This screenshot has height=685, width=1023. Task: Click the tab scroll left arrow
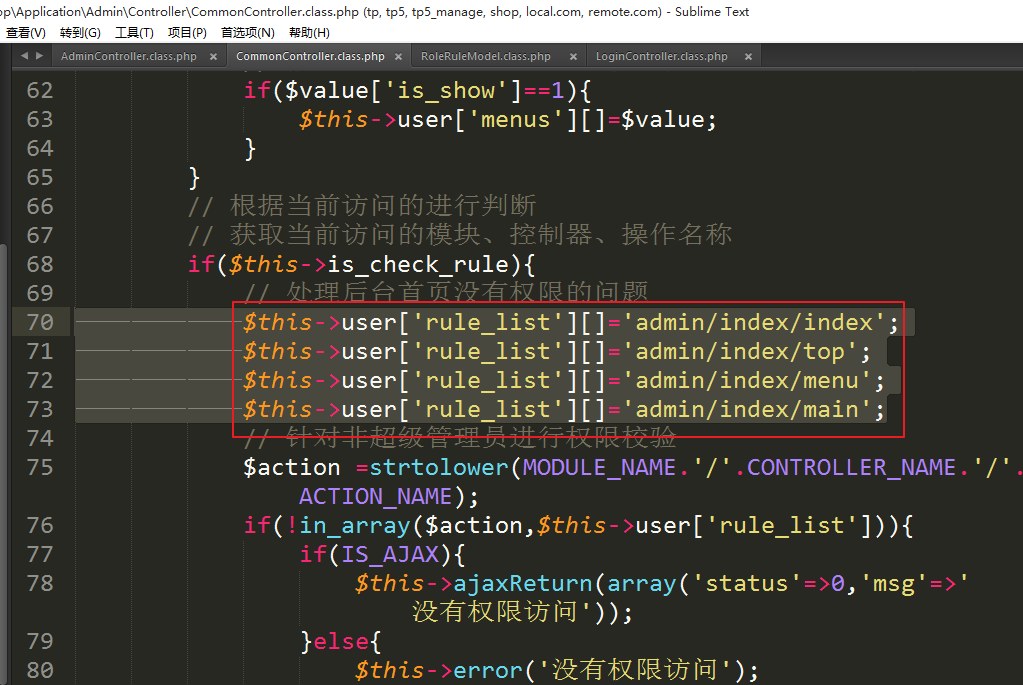(x=23, y=57)
